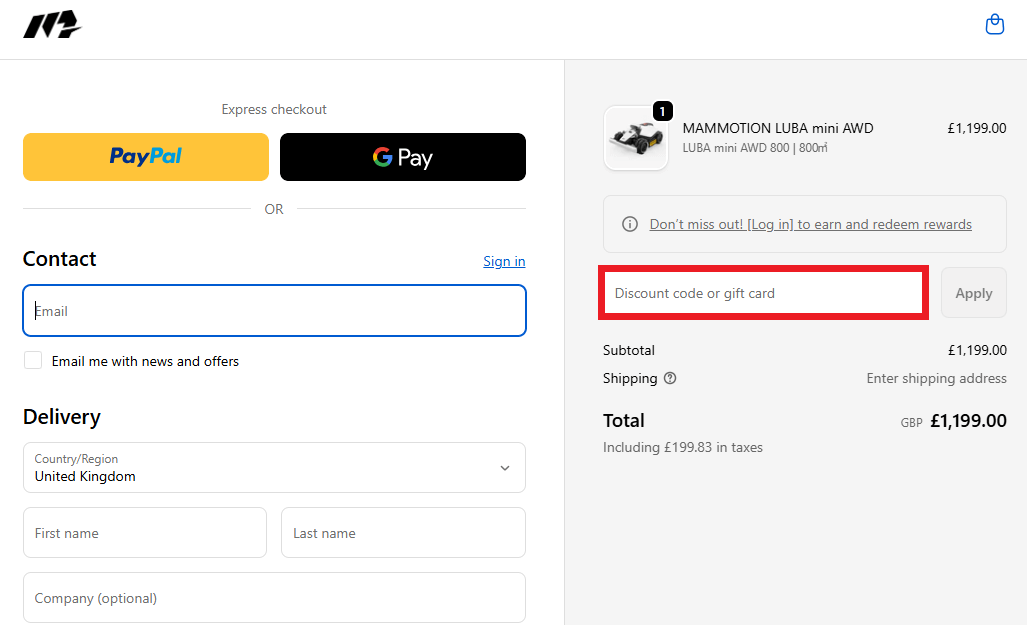
Task: Pay with the PayPal express checkout button
Action: [146, 157]
